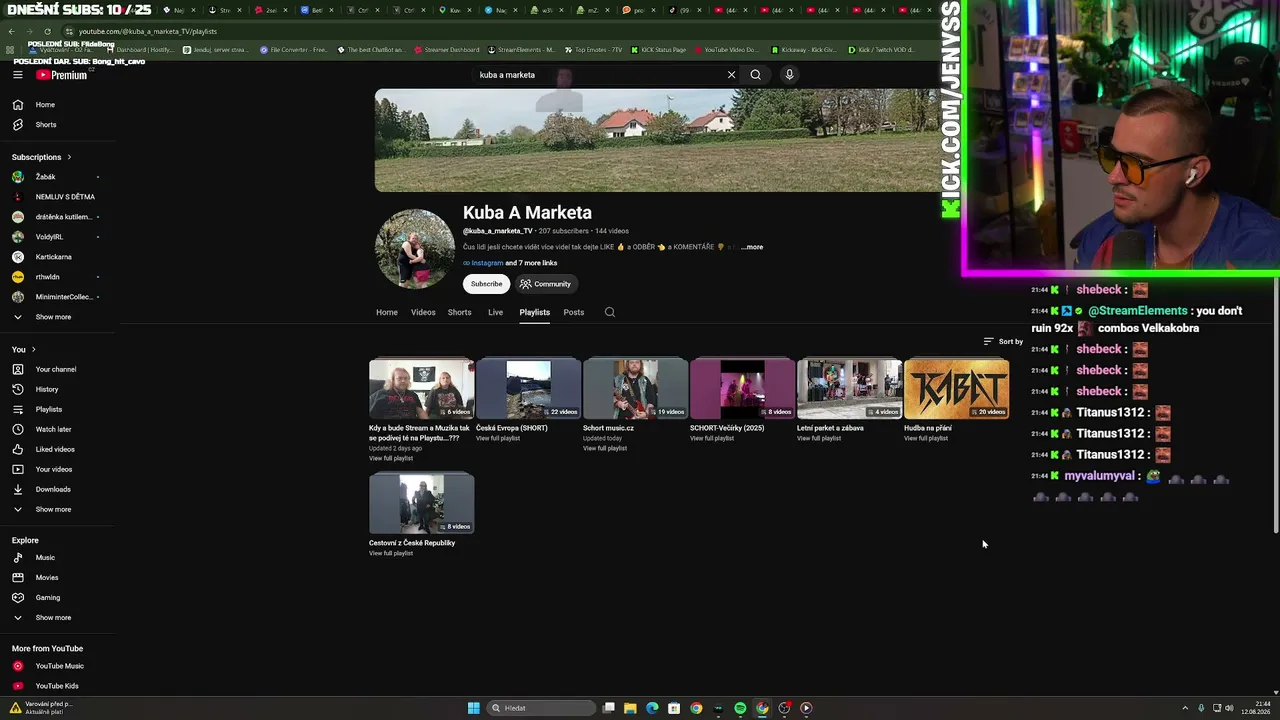View full playlist for Schort music.cz
1280x720 pixels.
(605, 448)
